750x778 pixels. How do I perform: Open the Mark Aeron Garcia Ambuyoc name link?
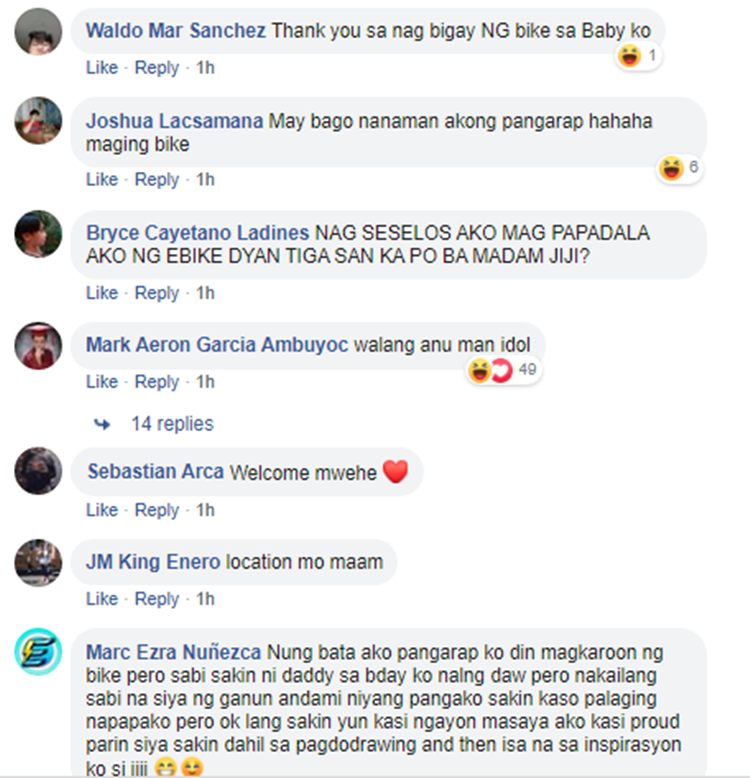(x=217, y=344)
